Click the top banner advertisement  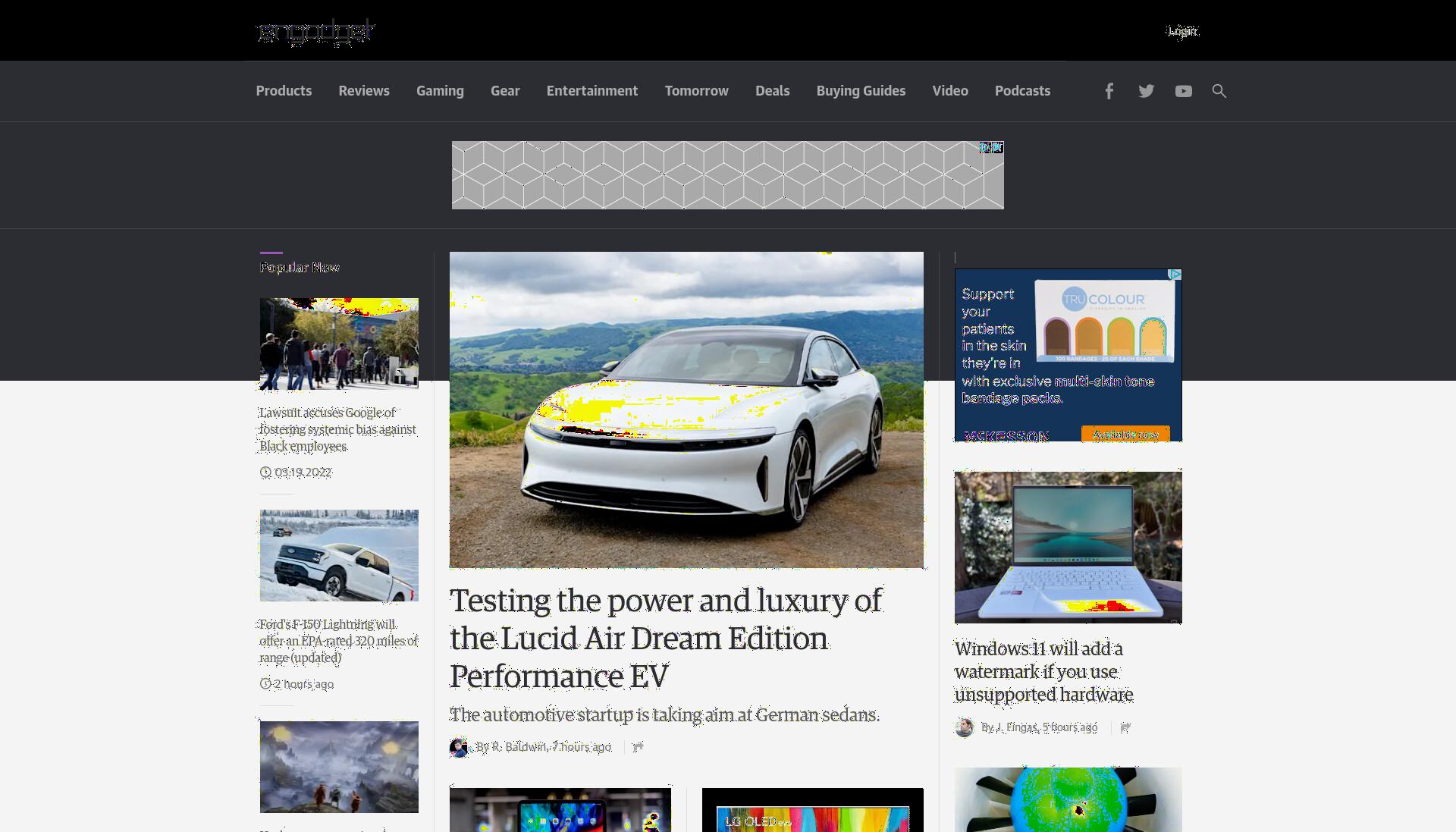pyautogui.click(x=728, y=175)
